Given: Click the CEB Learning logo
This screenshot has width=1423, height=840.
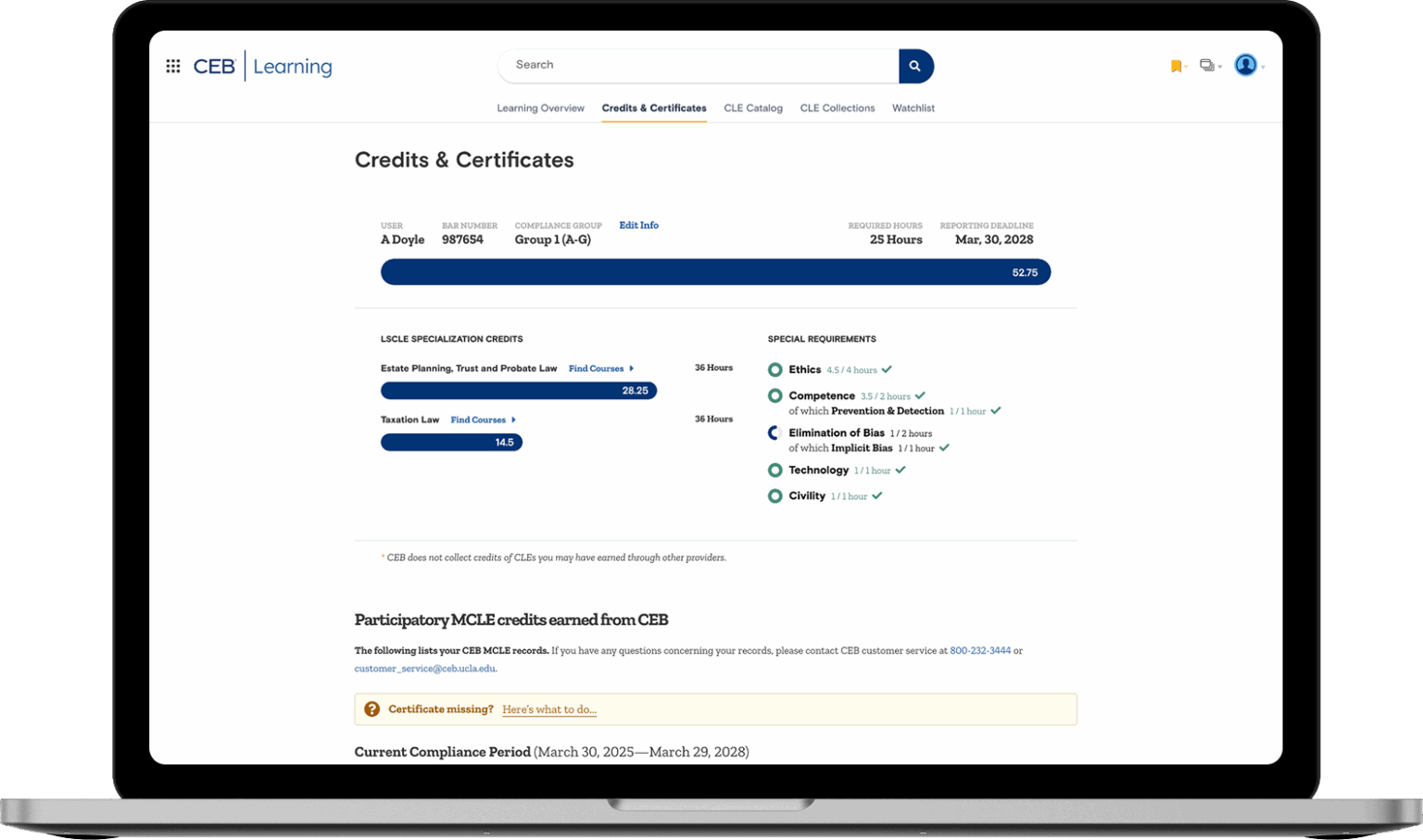Looking at the screenshot, I should [x=262, y=67].
